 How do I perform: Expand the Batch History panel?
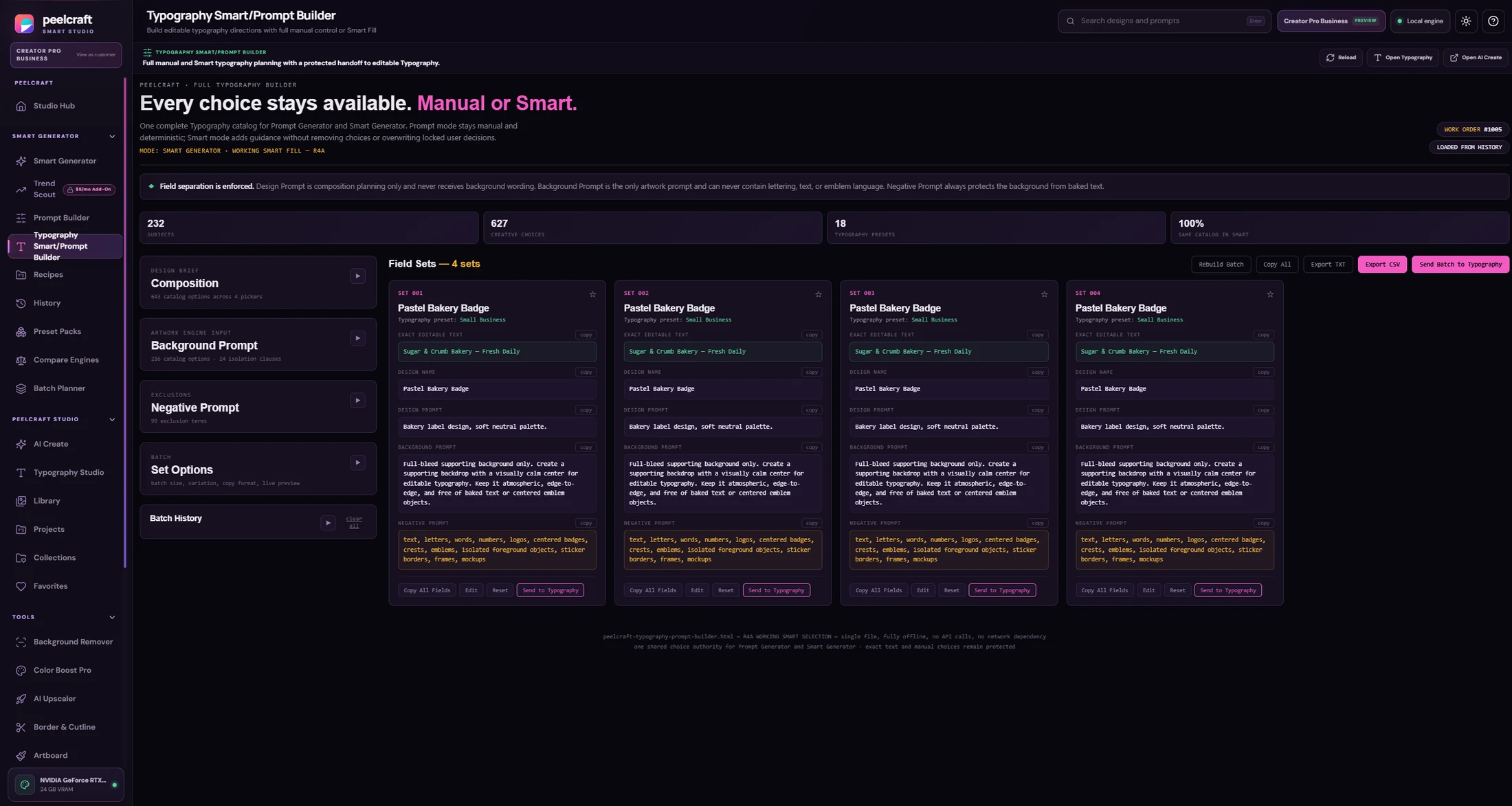328,523
